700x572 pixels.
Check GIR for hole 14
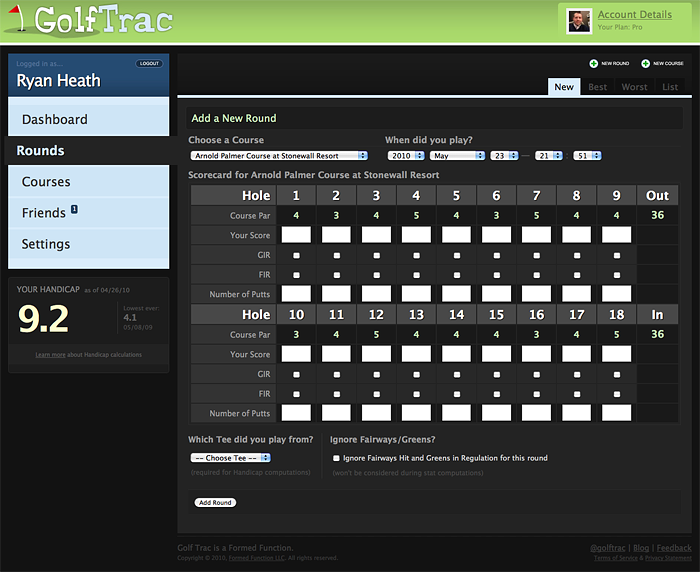456,375
